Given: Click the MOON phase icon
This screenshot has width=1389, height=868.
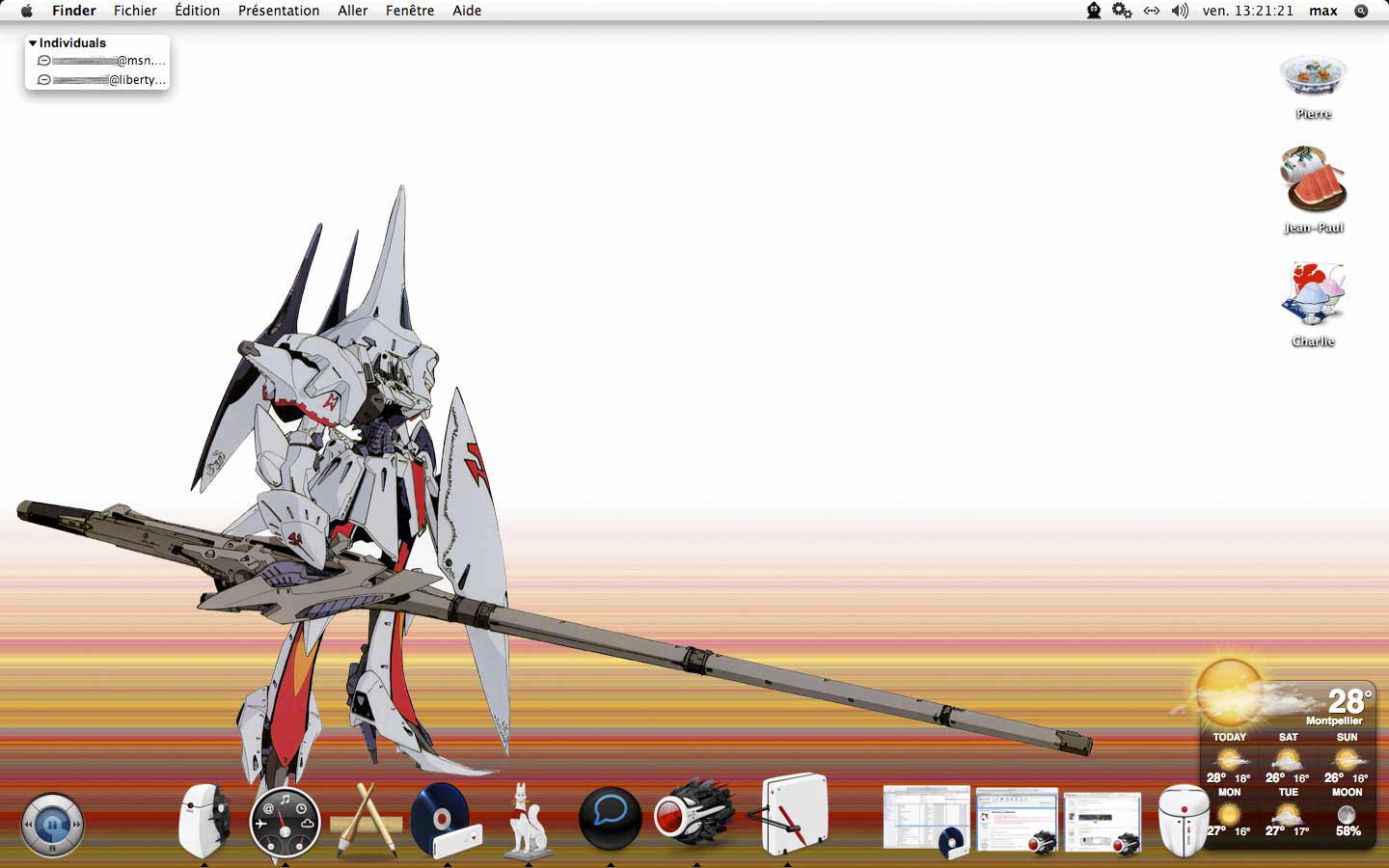Looking at the screenshot, I should pos(1347,814).
